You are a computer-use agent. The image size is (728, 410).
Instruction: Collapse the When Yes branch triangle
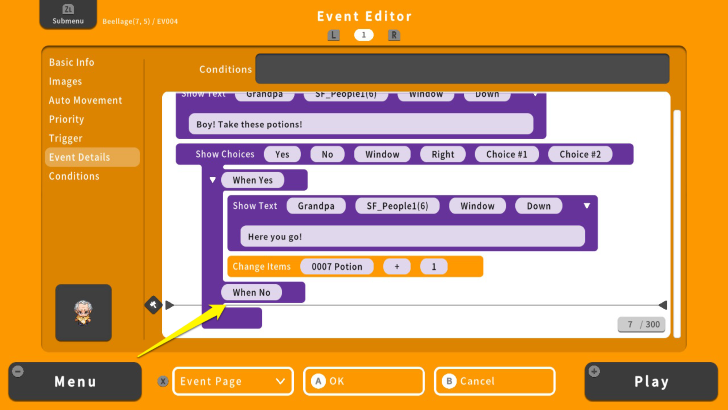tap(212, 180)
